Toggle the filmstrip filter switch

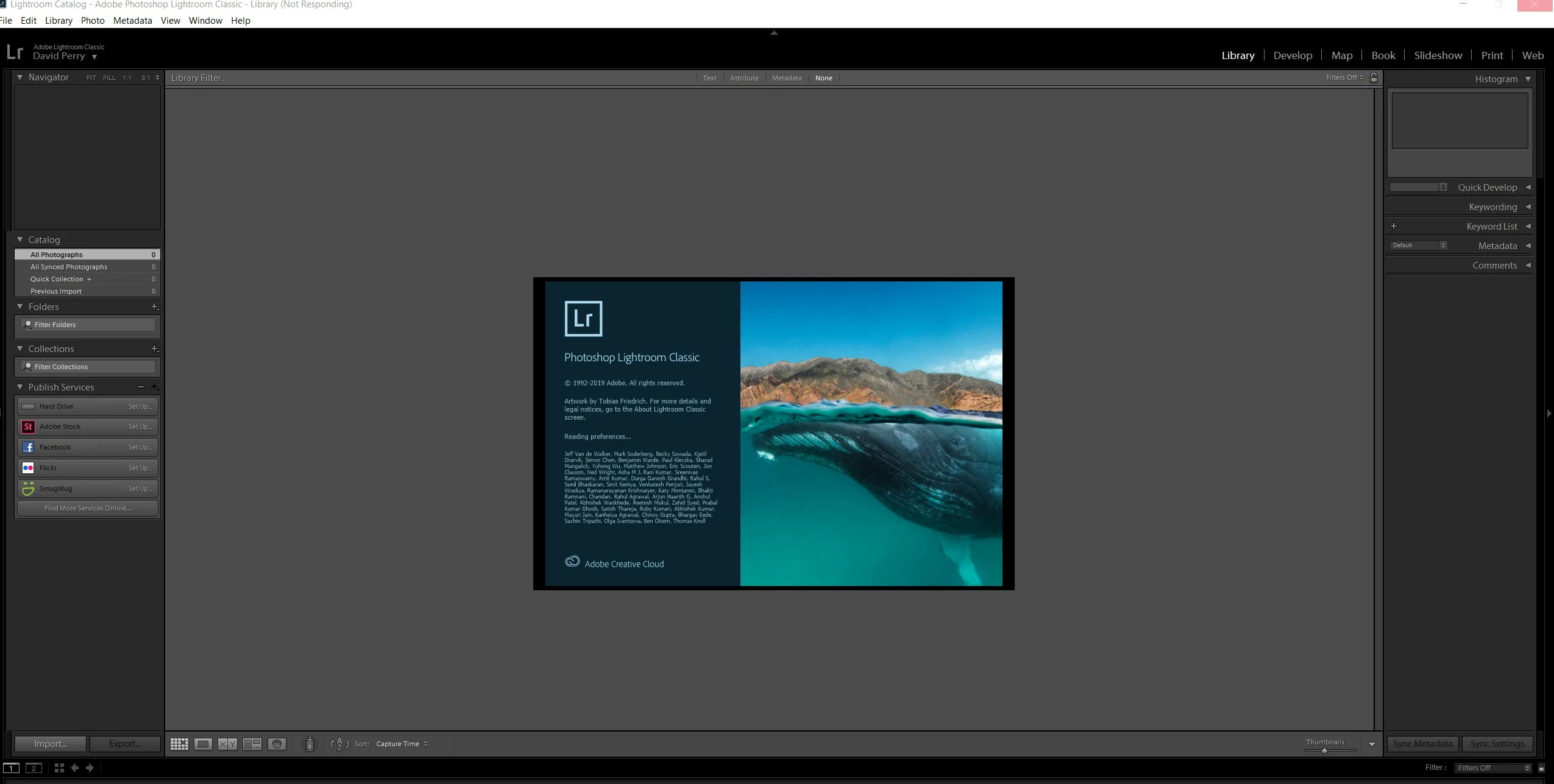(1541, 768)
